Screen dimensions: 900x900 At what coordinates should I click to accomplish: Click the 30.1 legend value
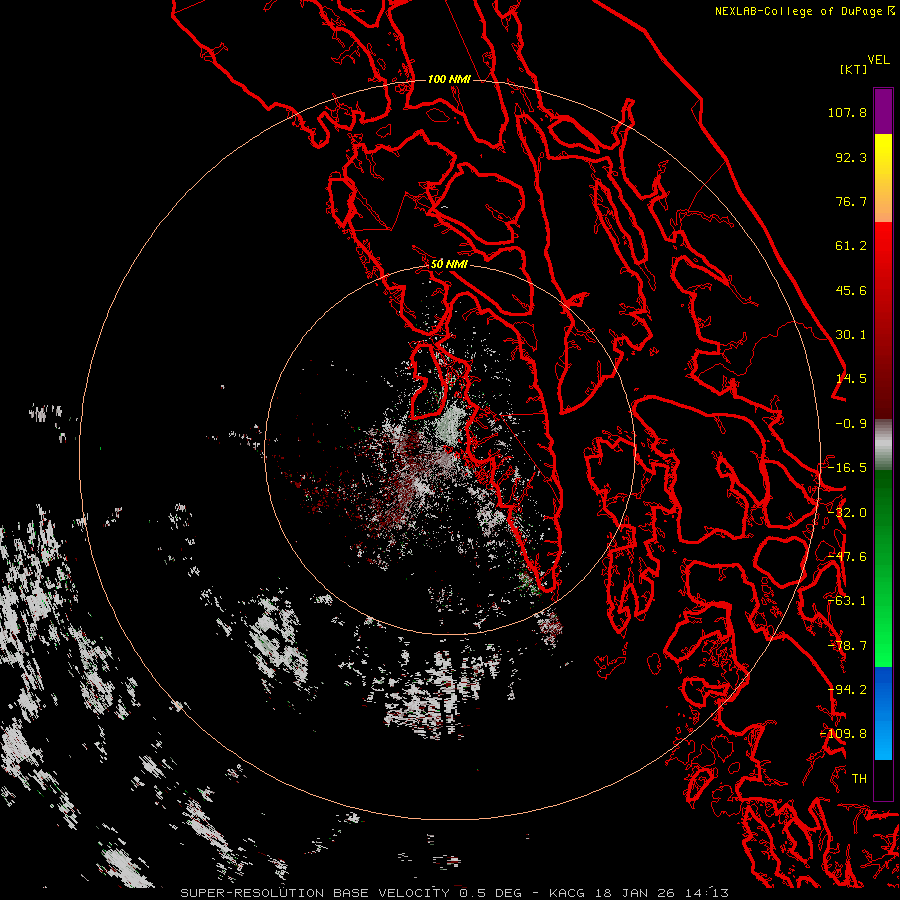[851, 335]
